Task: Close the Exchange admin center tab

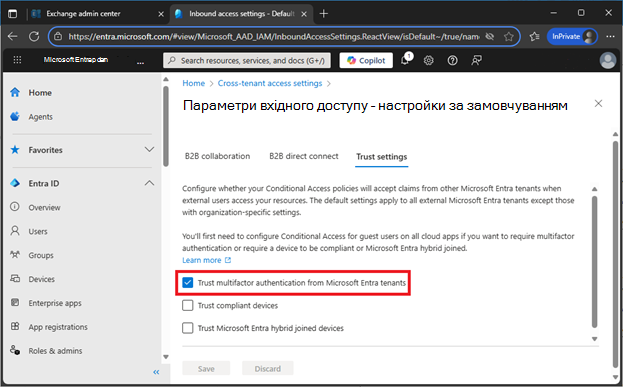Action: click(x=161, y=14)
